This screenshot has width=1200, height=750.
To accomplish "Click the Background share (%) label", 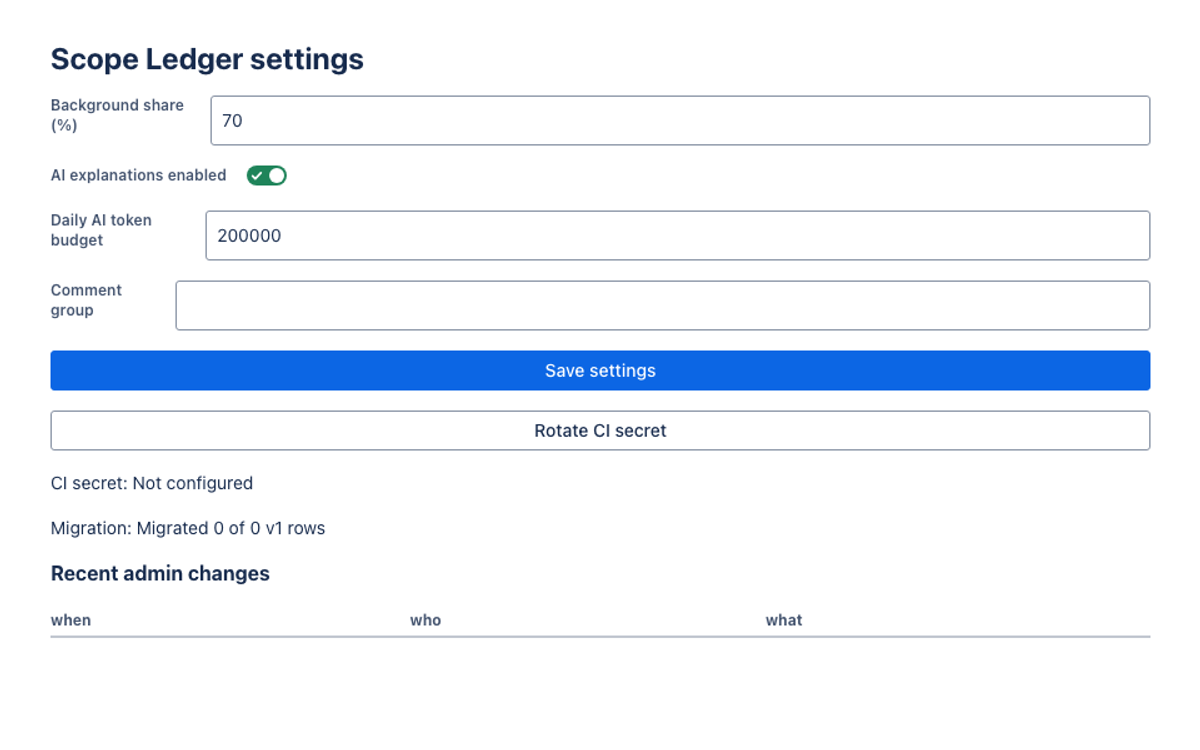I will pyautogui.click(x=117, y=115).
